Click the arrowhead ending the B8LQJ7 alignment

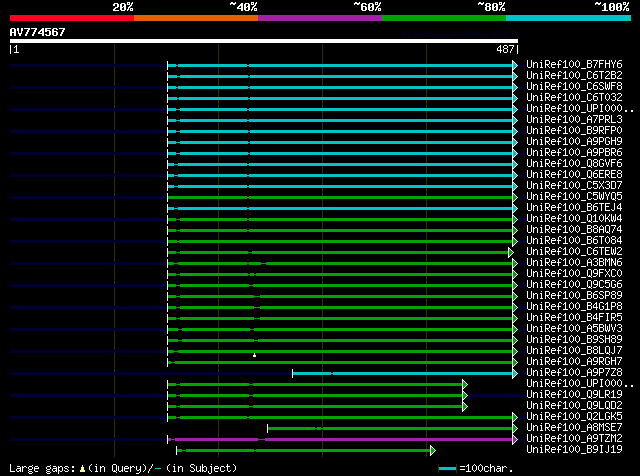point(515,351)
